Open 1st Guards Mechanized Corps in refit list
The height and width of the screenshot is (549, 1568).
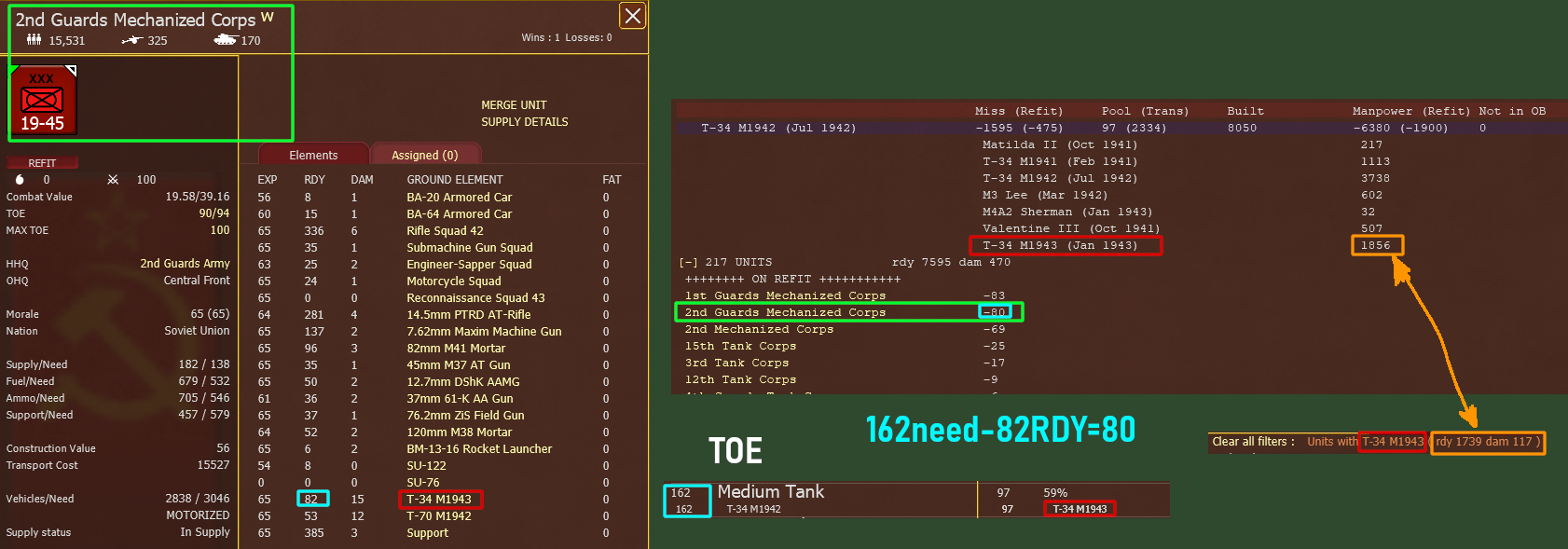(785, 296)
